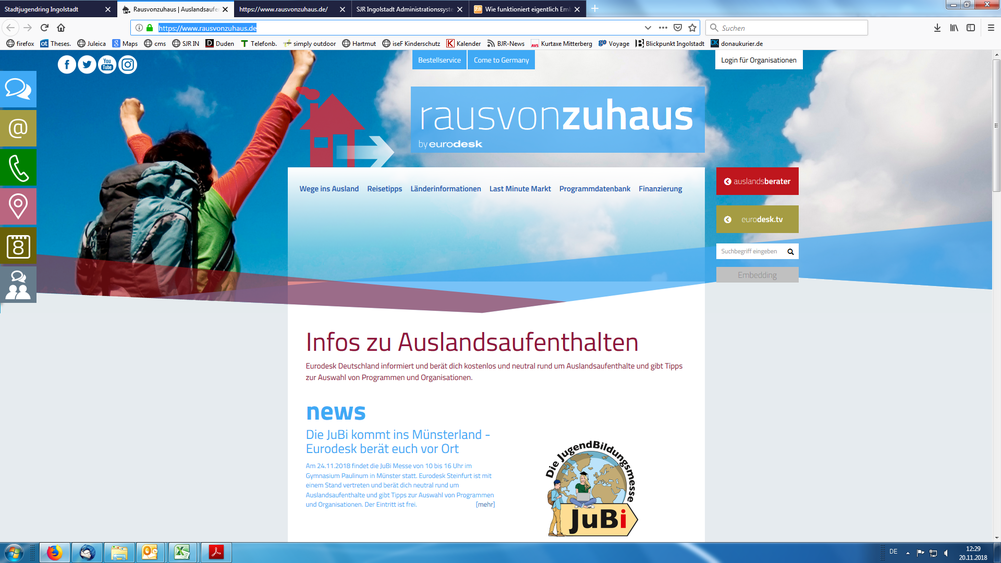
Task: Bookmark this page with the star icon
Action: (692, 28)
